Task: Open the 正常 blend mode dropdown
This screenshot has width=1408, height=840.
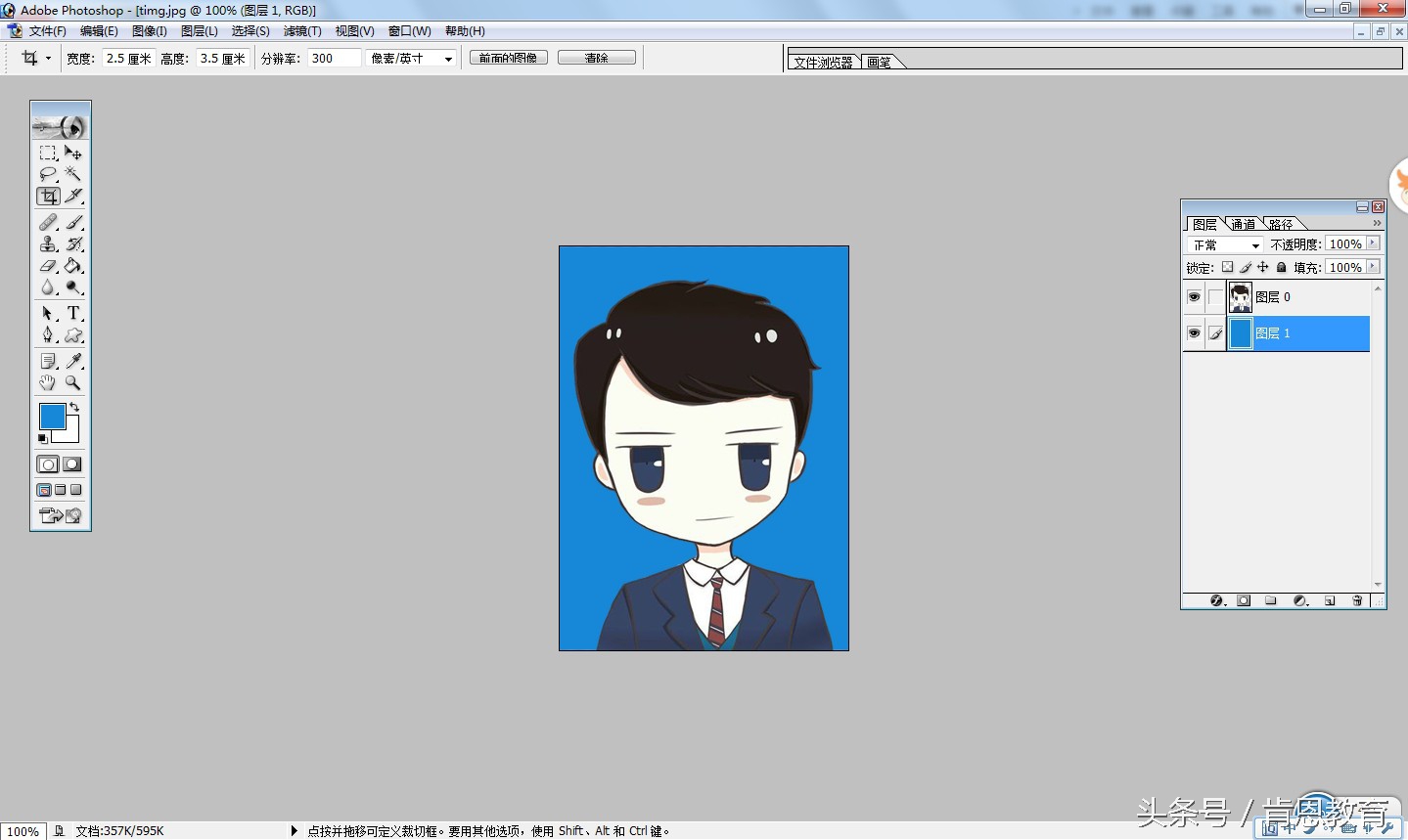Action: pyautogui.click(x=1225, y=244)
